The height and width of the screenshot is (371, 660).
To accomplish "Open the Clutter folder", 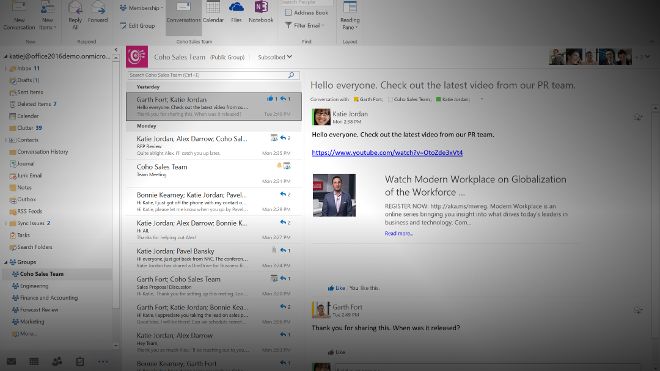I will pos(26,128).
